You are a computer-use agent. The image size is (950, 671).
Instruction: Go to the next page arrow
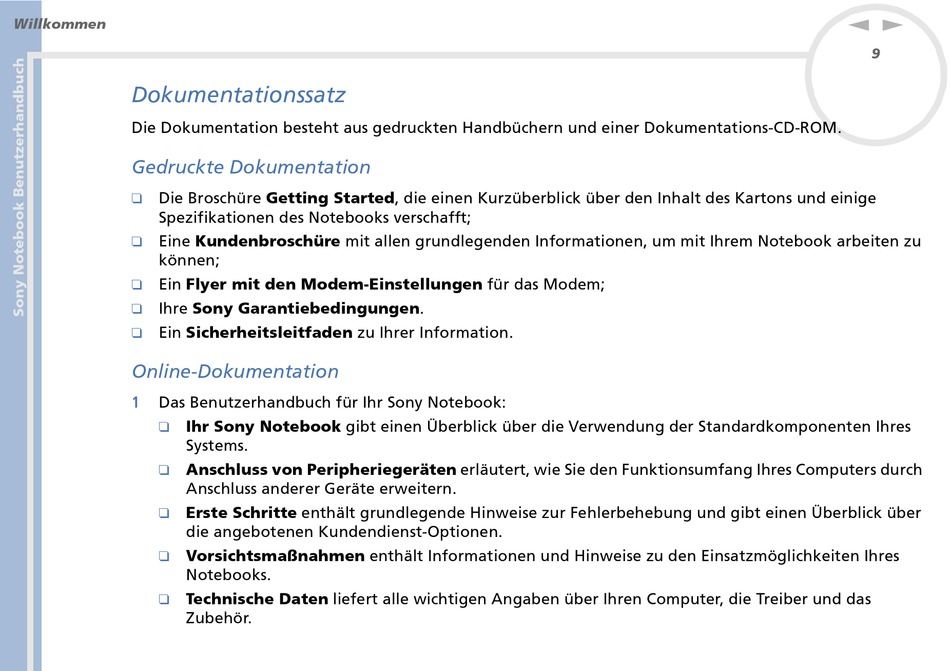(x=892, y=25)
